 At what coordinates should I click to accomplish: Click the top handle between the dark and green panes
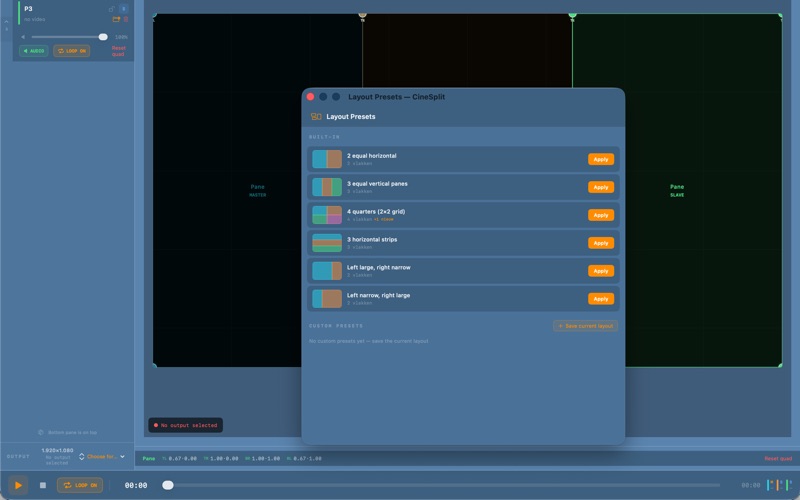[572, 16]
